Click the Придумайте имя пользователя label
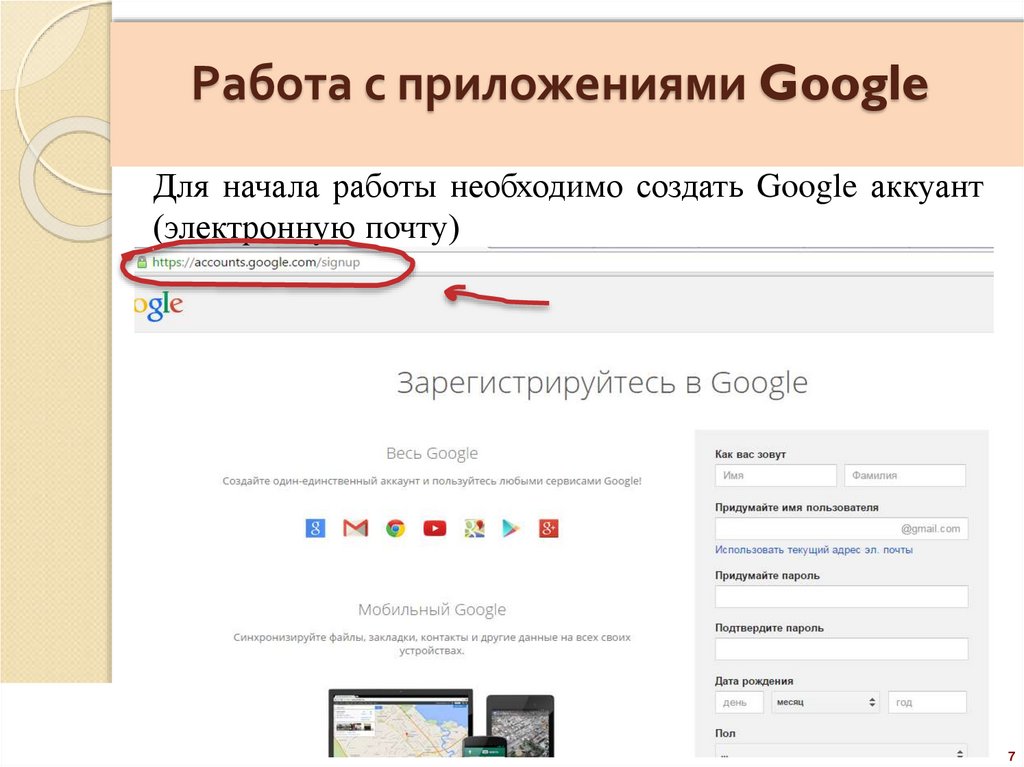Screen dimensions: 1024x767 pyautogui.click(x=797, y=508)
